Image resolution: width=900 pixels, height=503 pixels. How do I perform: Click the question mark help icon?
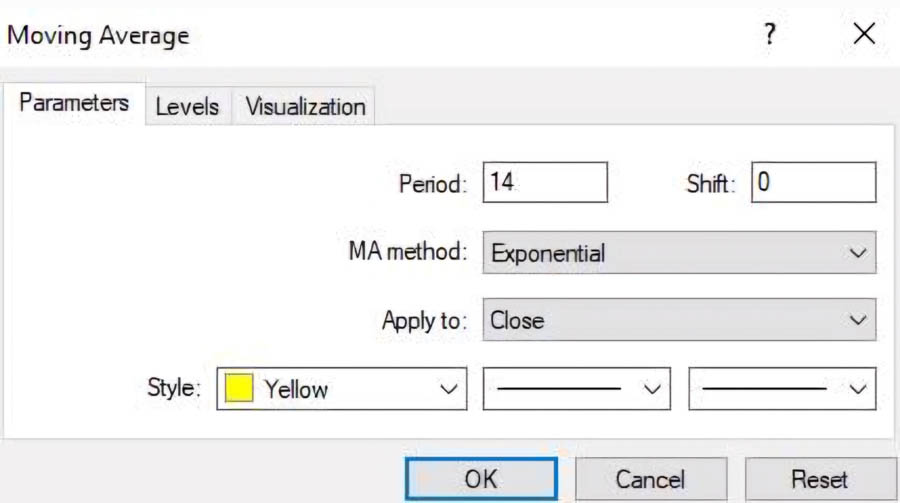[x=770, y=34]
